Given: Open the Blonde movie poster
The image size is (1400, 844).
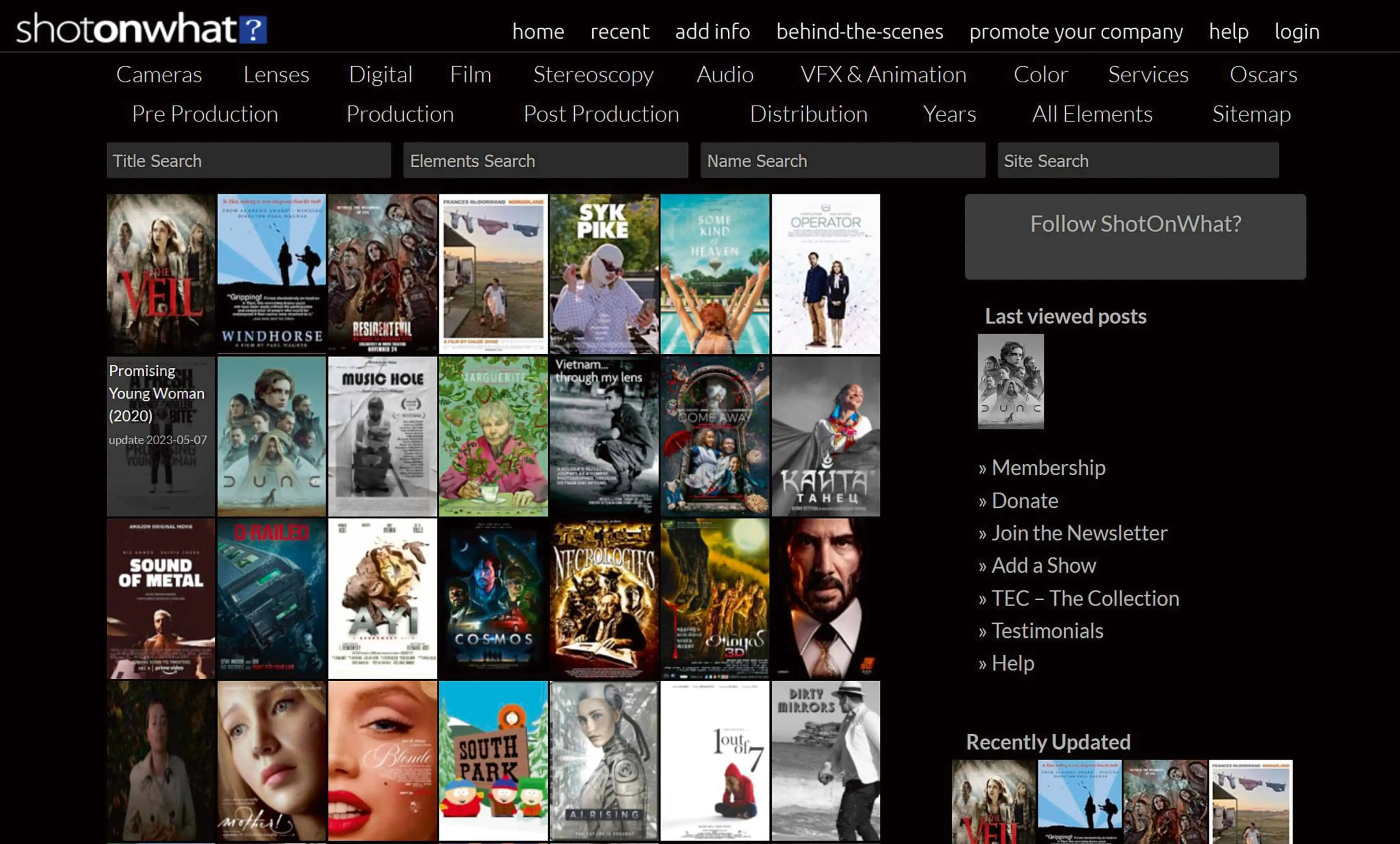Looking at the screenshot, I should tap(382, 760).
